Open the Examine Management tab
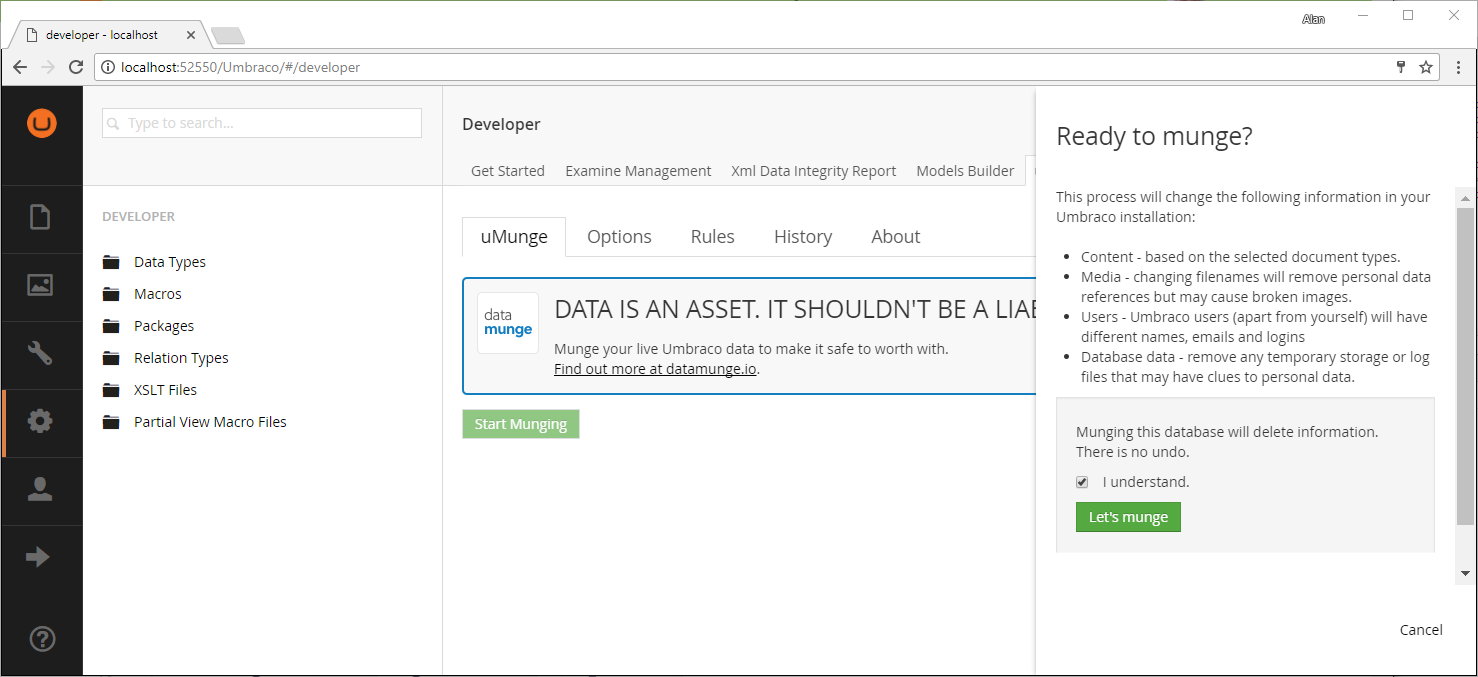This screenshot has width=1478, height=677. pos(638,171)
